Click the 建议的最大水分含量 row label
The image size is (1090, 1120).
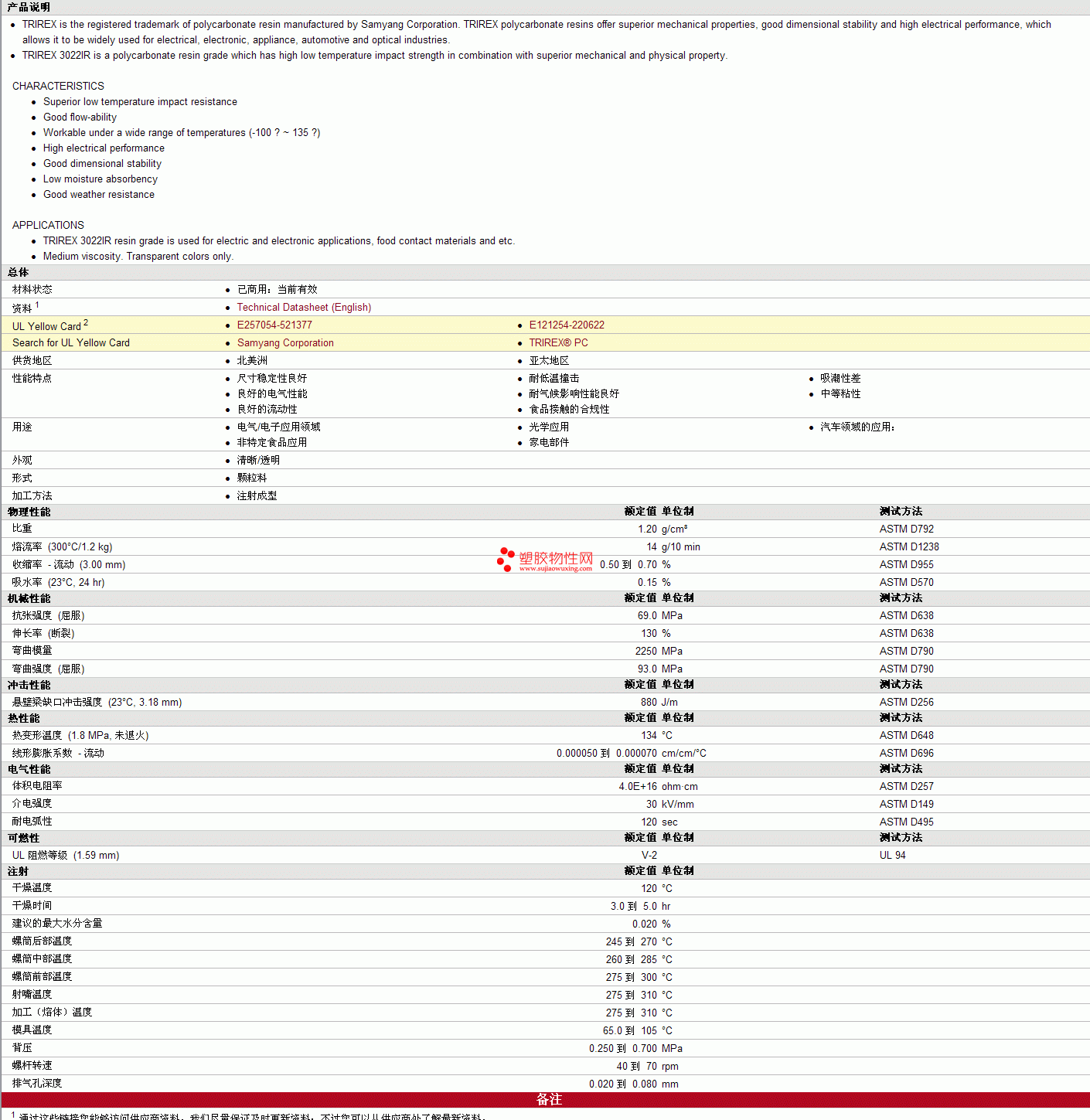[x=57, y=924]
